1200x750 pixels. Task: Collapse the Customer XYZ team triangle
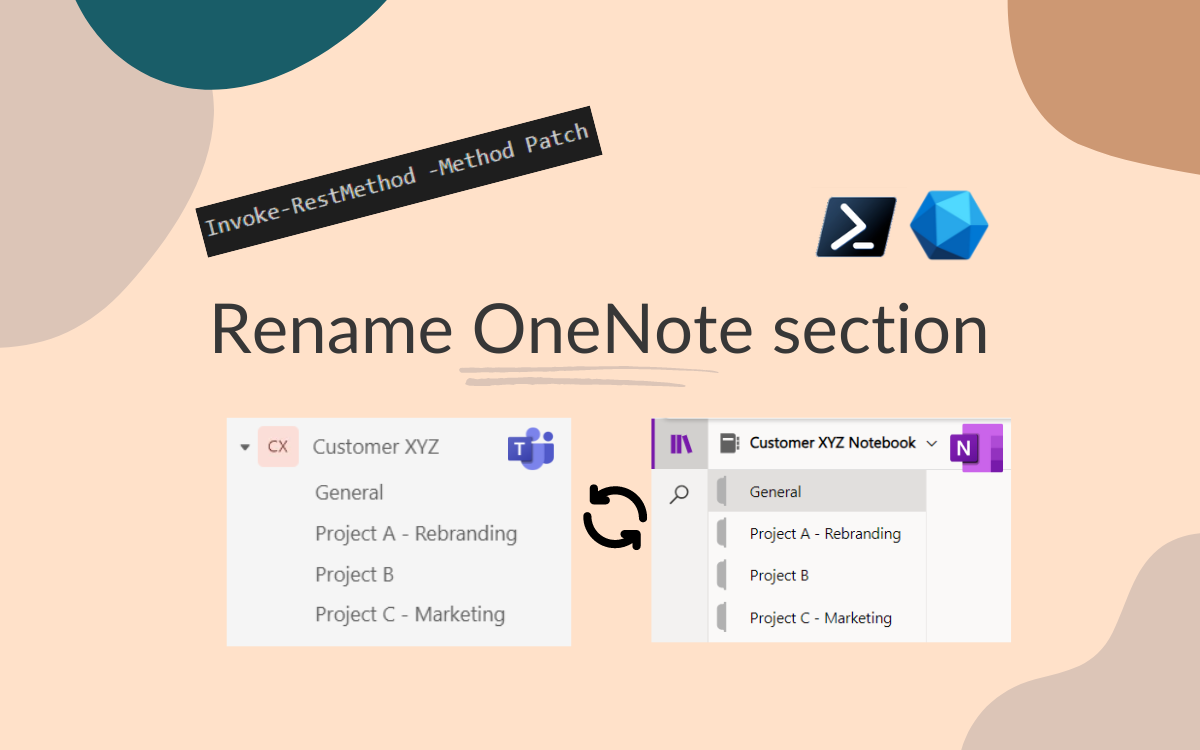(x=245, y=448)
